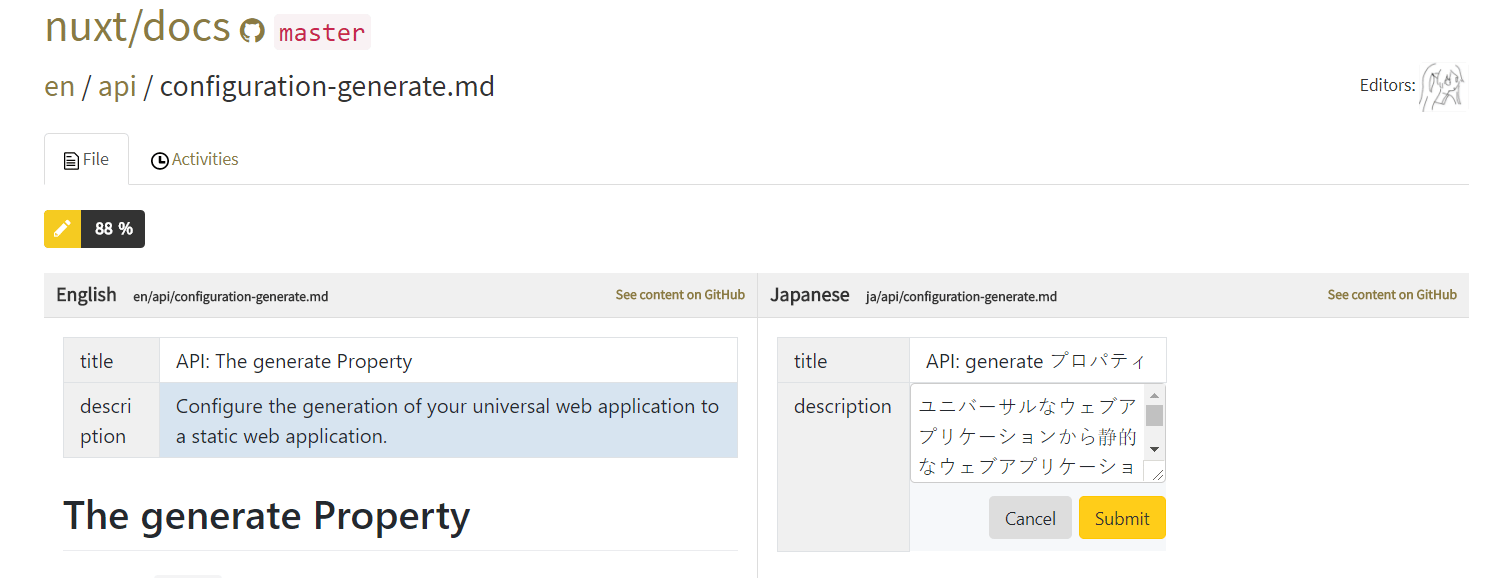Go to the en breadcrumb folder
This screenshot has width=1505, height=578.
(60, 86)
